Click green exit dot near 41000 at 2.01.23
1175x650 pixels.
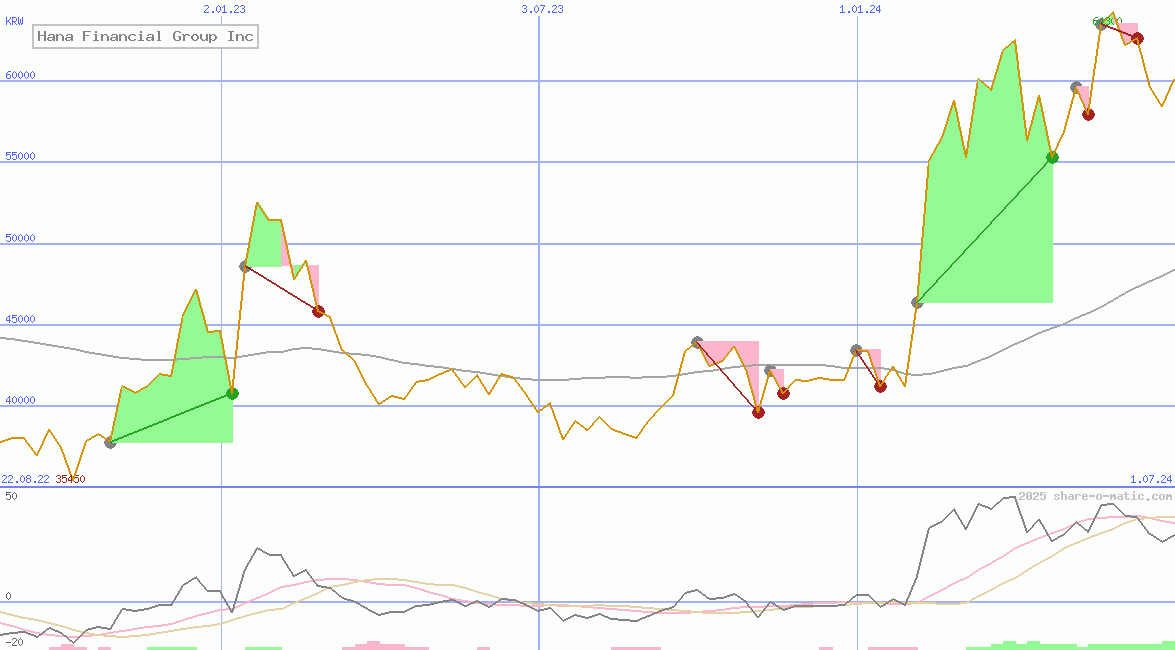232,394
